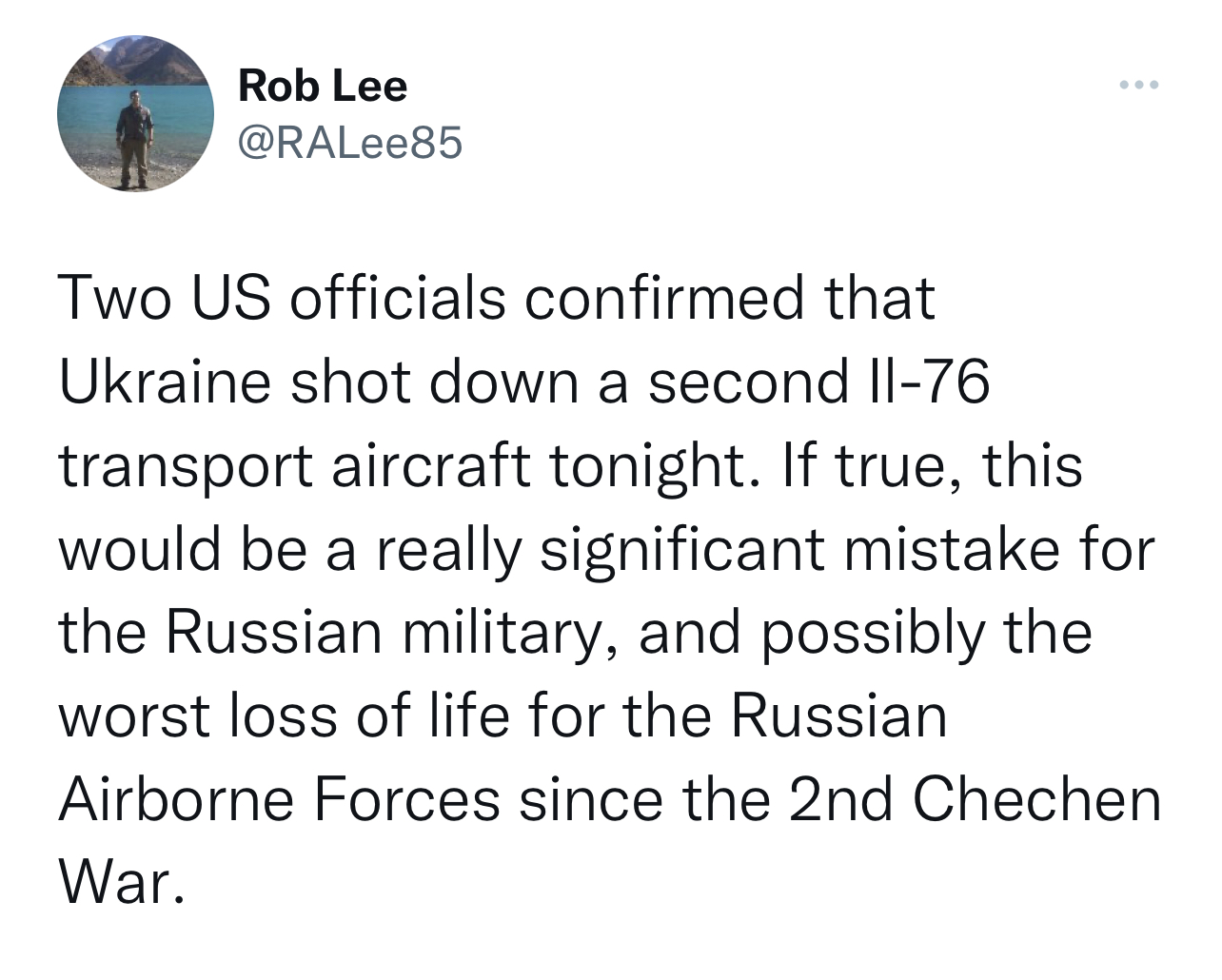Click the word "tonight" in the tweet
This screenshot has height=980, width=1222.
click(x=652, y=465)
